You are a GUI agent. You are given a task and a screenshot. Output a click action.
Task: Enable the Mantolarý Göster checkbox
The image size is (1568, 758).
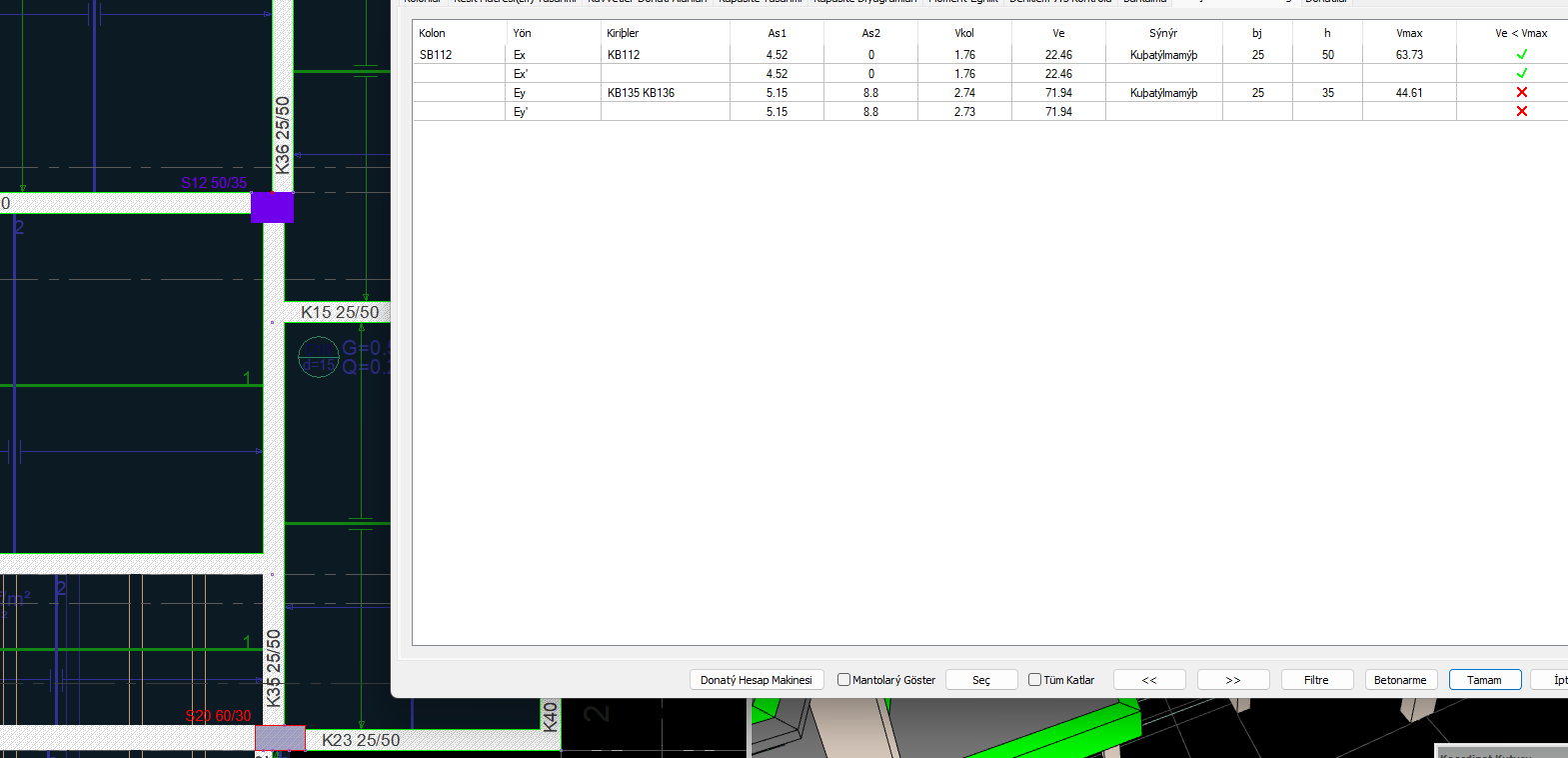click(843, 680)
